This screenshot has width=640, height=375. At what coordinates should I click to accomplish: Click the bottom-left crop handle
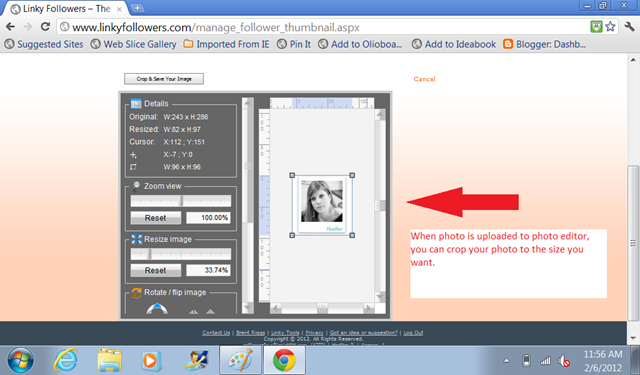pyautogui.click(x=292, y=235)
